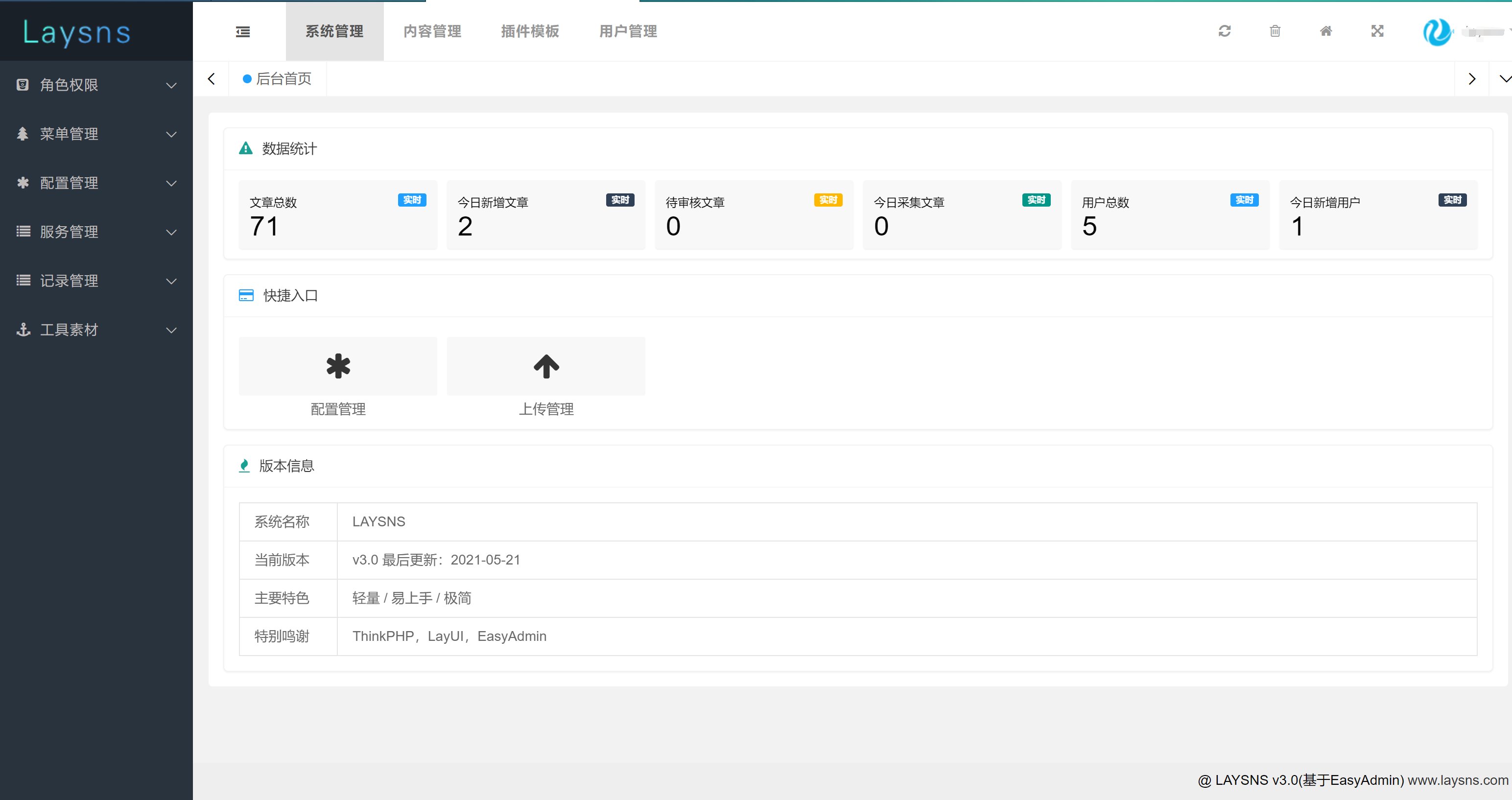The image size is (1512, 800).
Task: Click the anchor icon beside 工具素材
Action: click(x=23, y=329)
